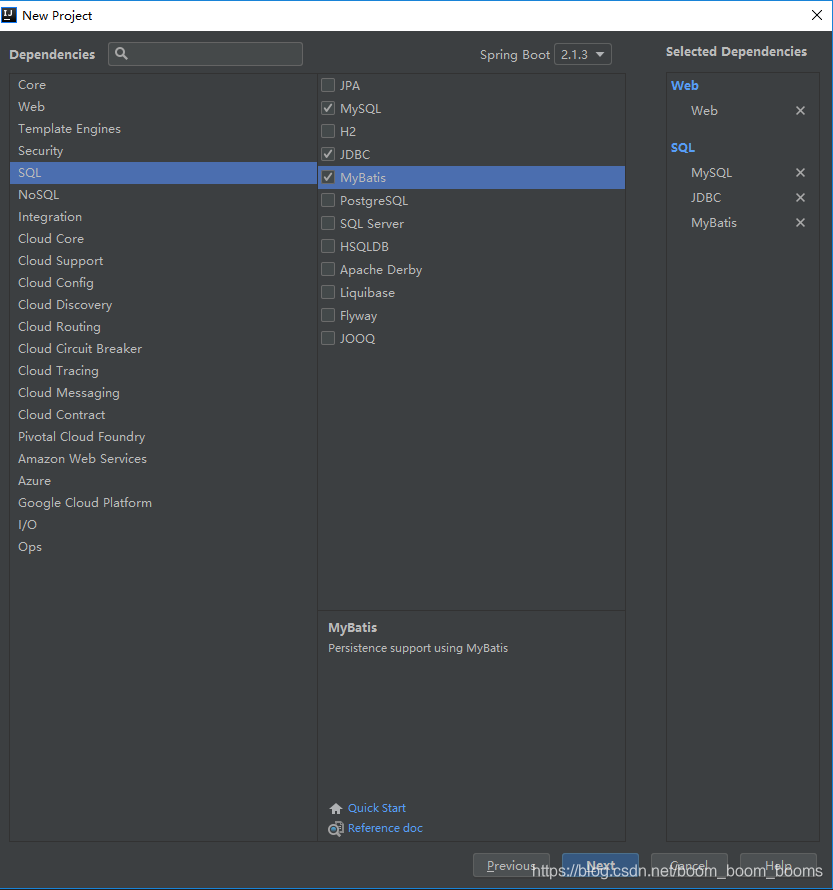Select the SQL category
Image resolution: width=833 pixels, height=890 pixels.
[163, 173]
